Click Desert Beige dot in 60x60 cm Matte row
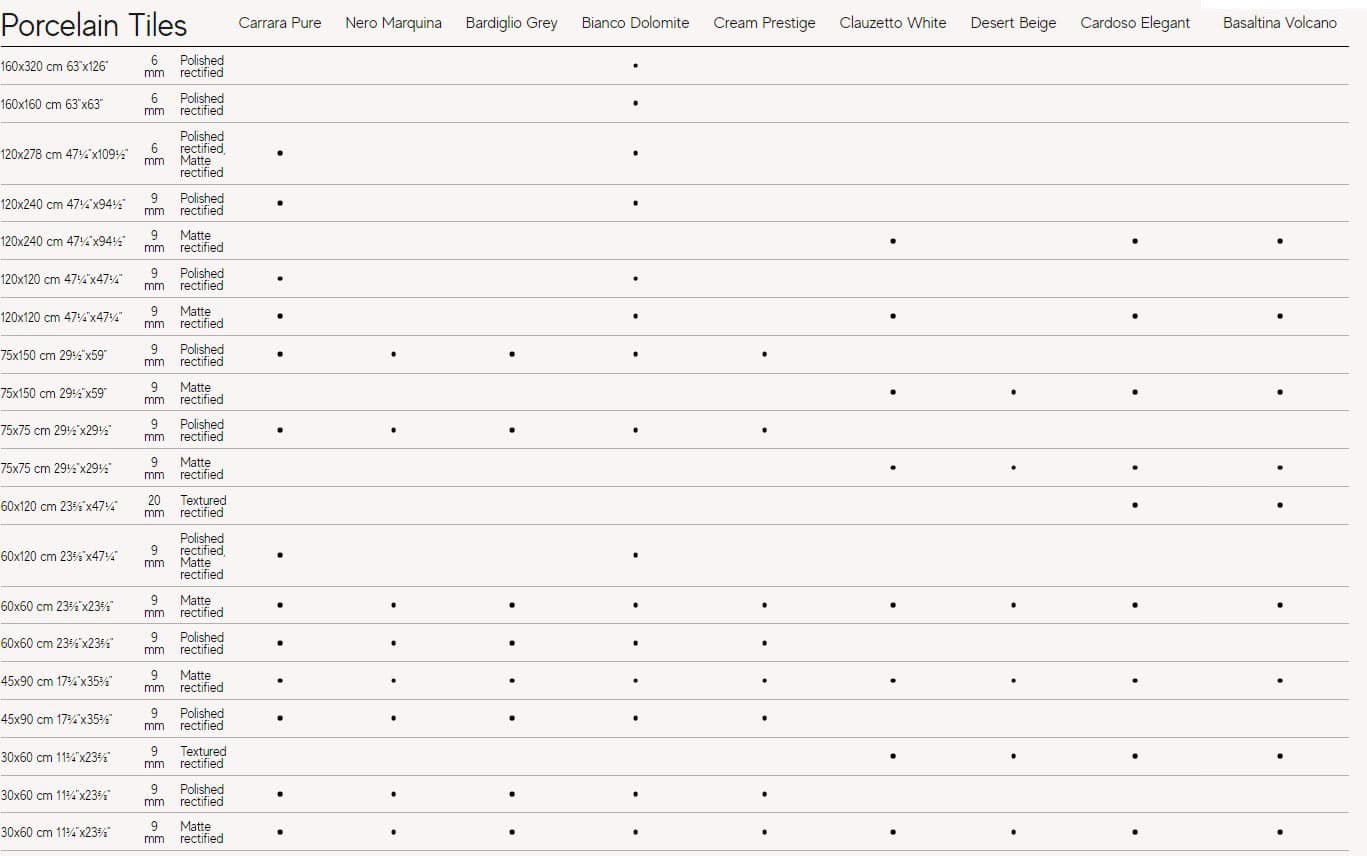The image size is (1367, 856). pyautogui.click(x=1013, y=605)
